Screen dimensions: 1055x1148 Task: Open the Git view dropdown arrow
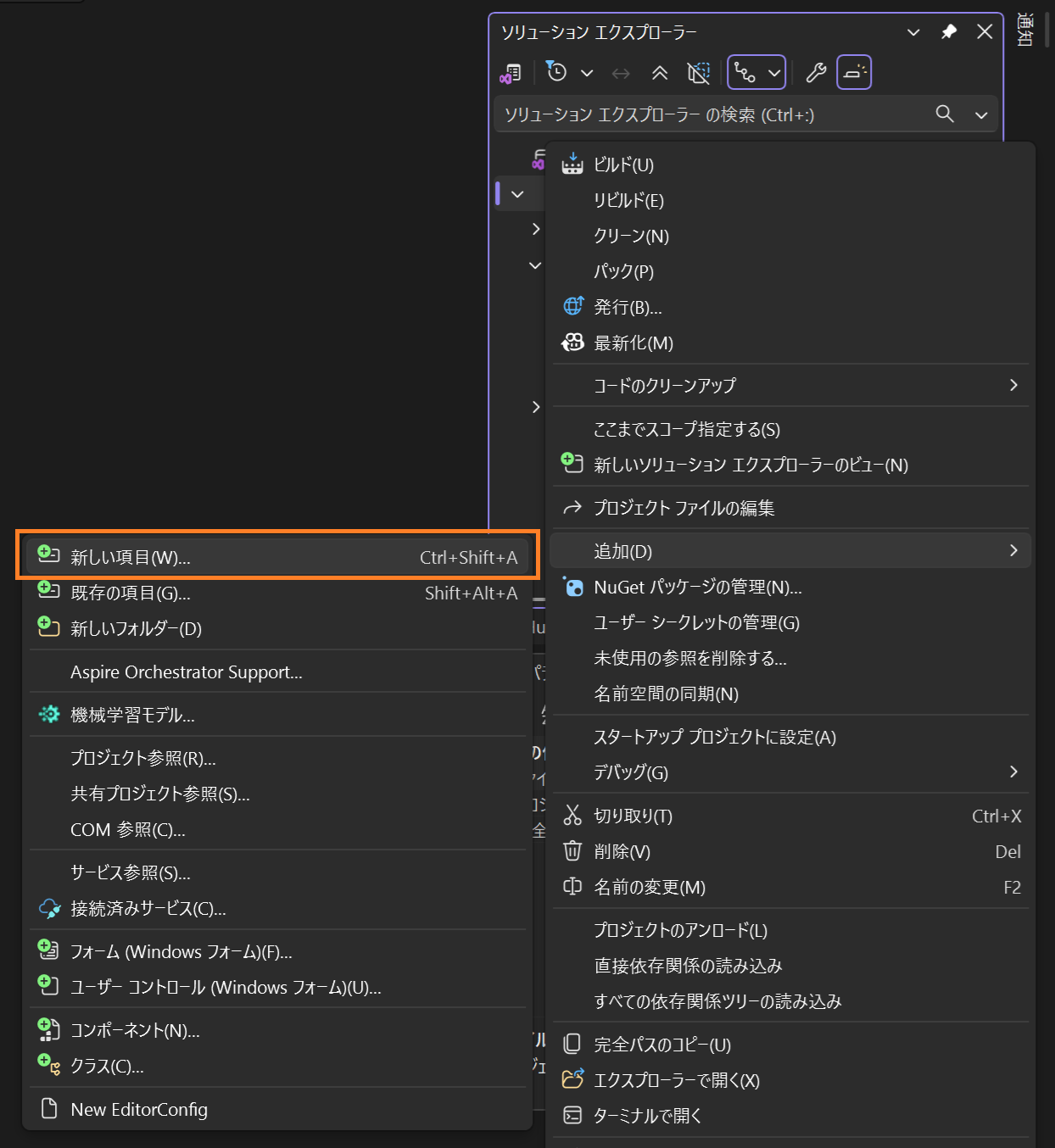[774, 74]
